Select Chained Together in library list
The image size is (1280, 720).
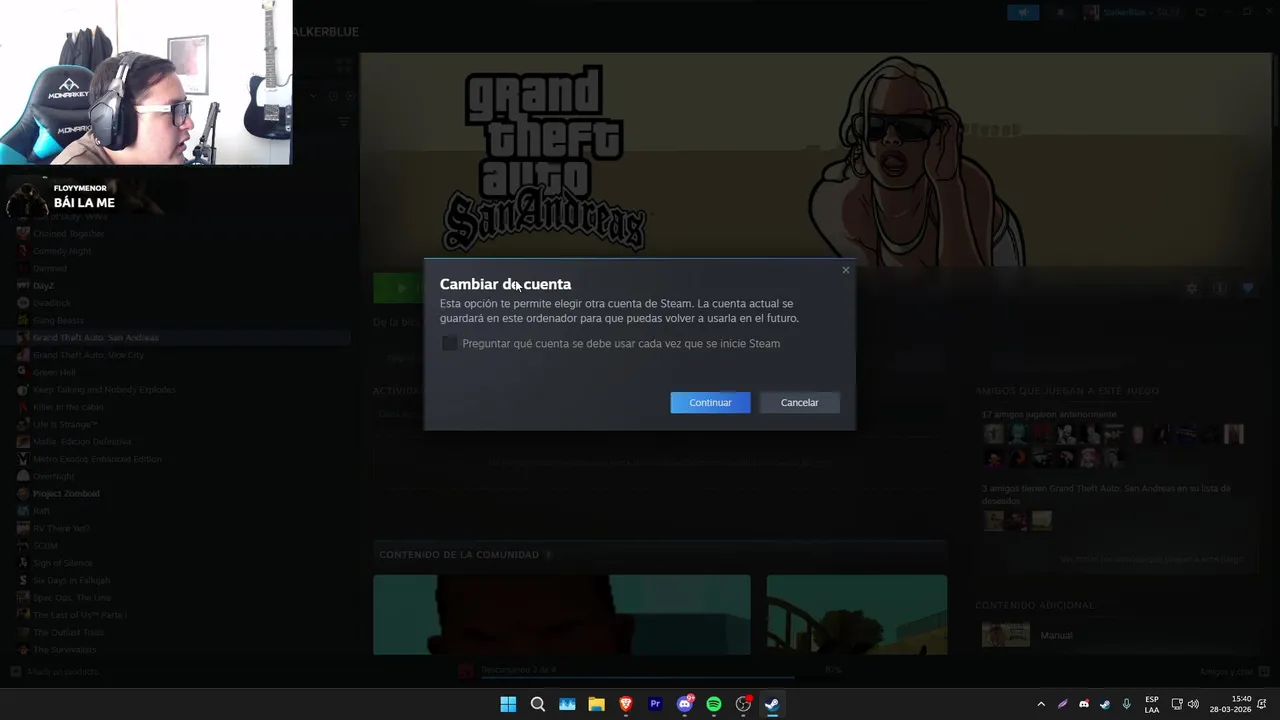(x=68, y=233)
